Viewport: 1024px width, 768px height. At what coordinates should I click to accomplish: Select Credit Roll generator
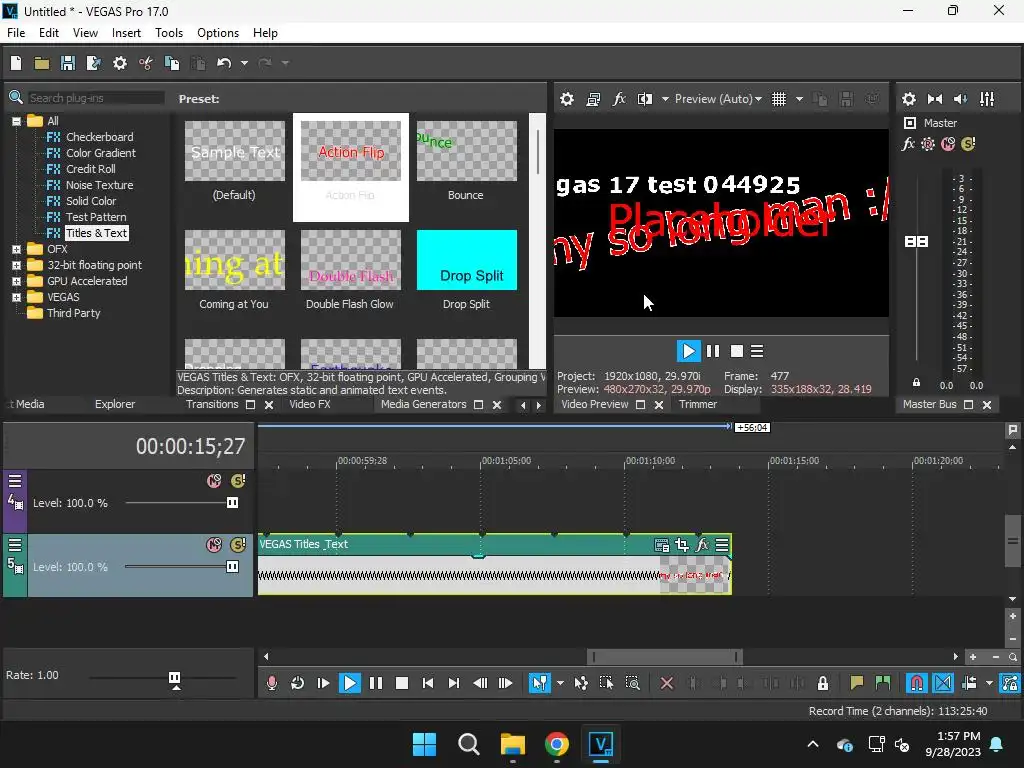pyautogui.click(x=90, y=169)
